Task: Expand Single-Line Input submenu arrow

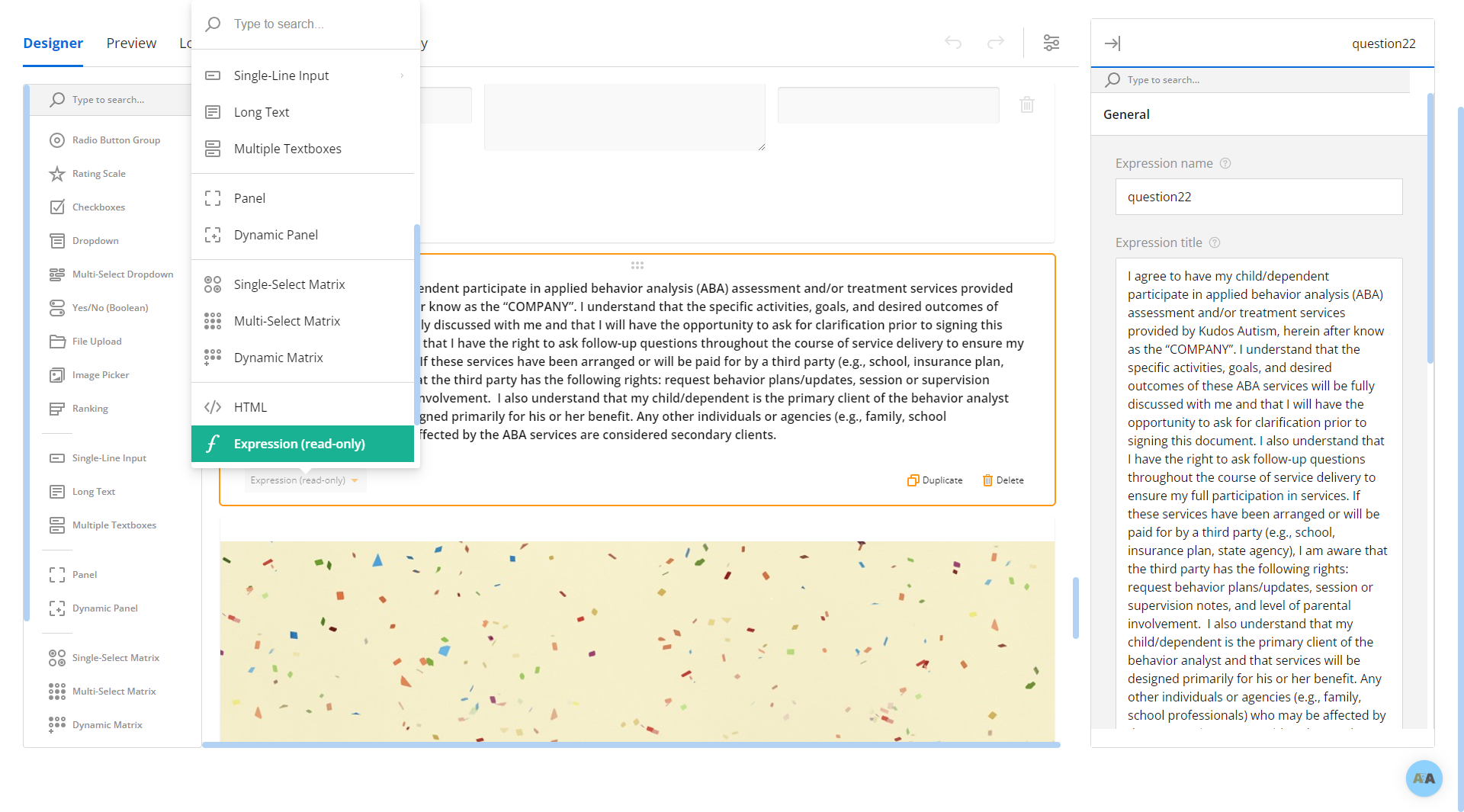Action: (x=402, y=75)
